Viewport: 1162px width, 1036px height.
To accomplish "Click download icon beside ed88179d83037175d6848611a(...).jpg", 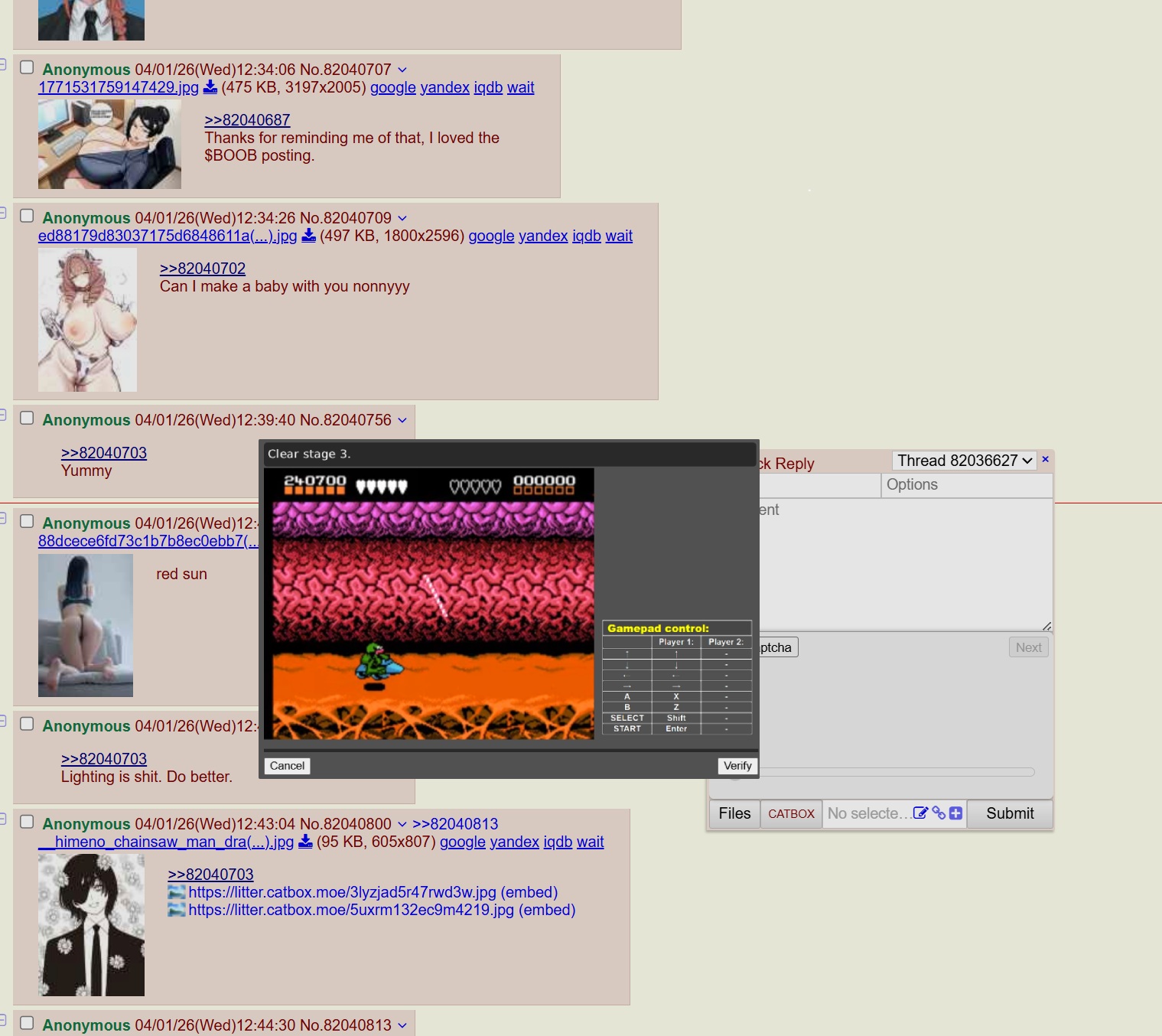I will pos(308,236).
